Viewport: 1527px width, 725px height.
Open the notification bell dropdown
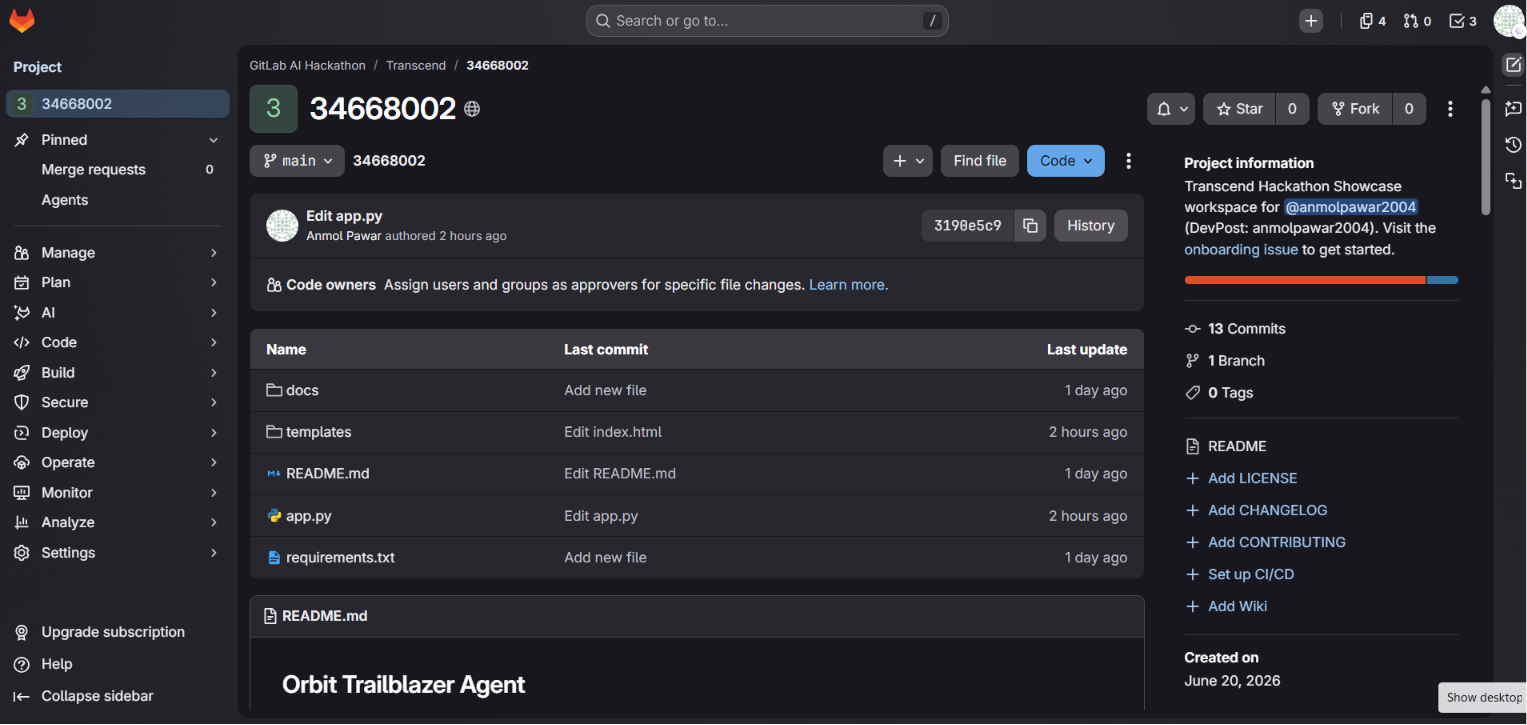point(1171,109)
